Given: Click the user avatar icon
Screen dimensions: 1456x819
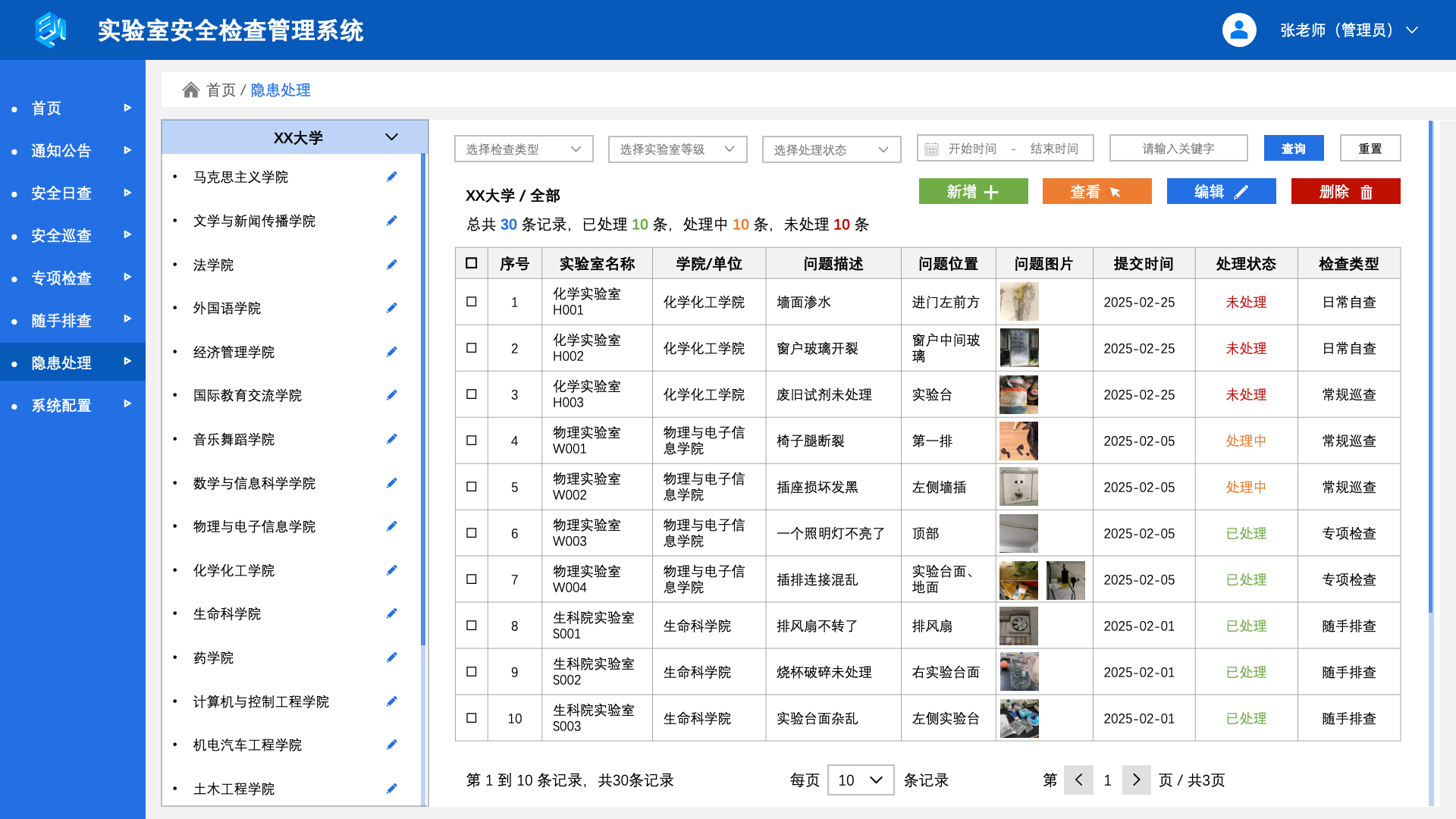Looking at the screenshot, I should pyautogui.click(x=1238, y=30).
